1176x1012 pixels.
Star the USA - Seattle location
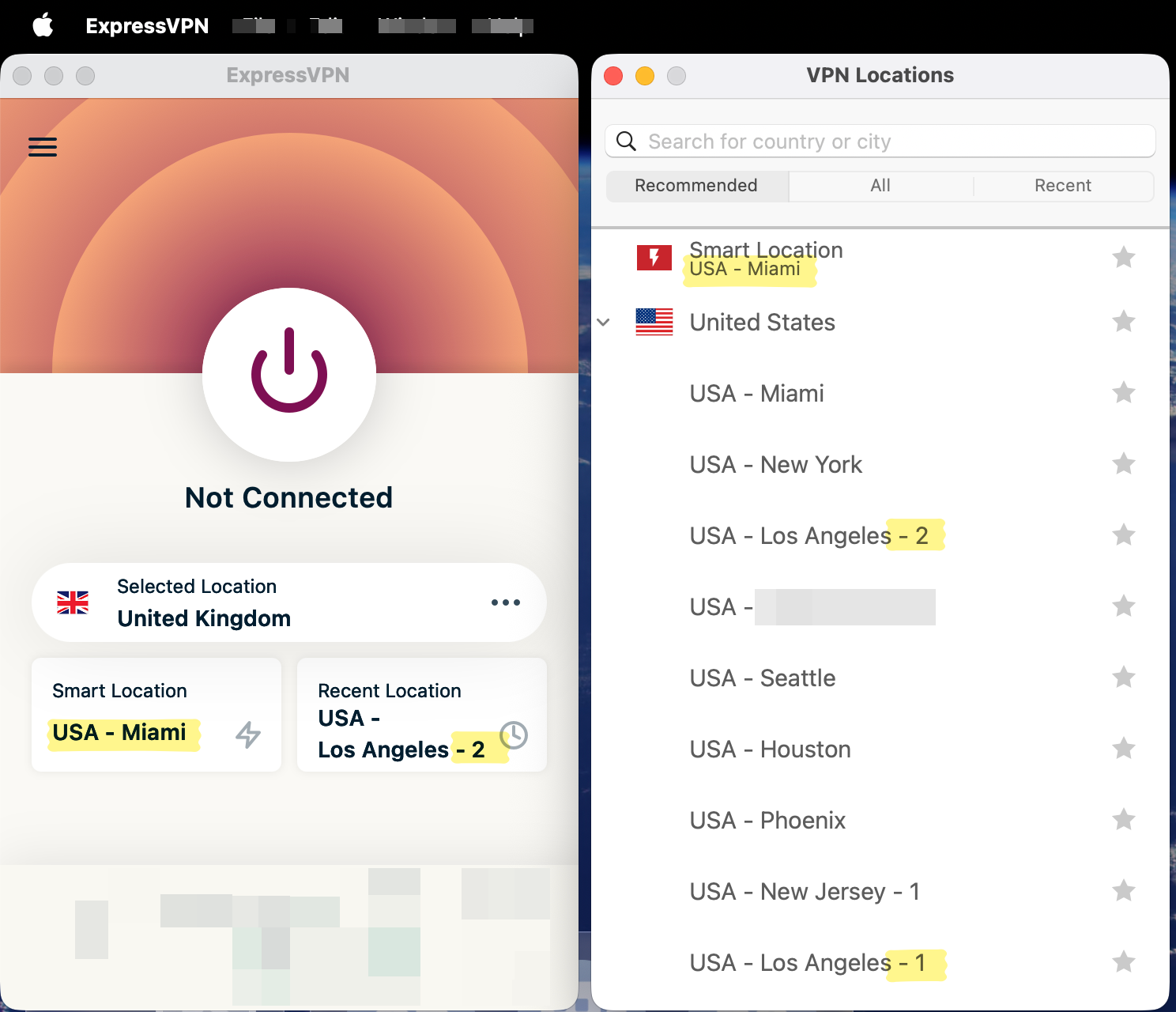tap(1124, 678)
